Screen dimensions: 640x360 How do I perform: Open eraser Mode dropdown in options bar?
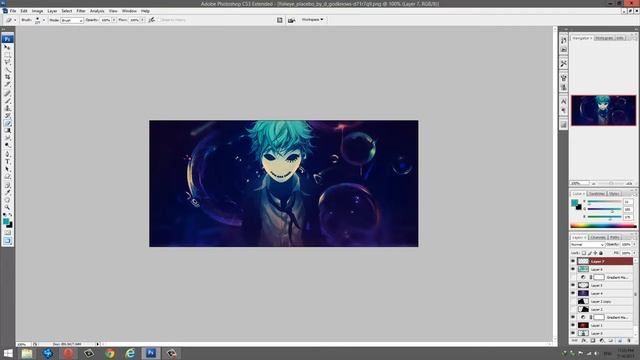[x=72, y=20]
